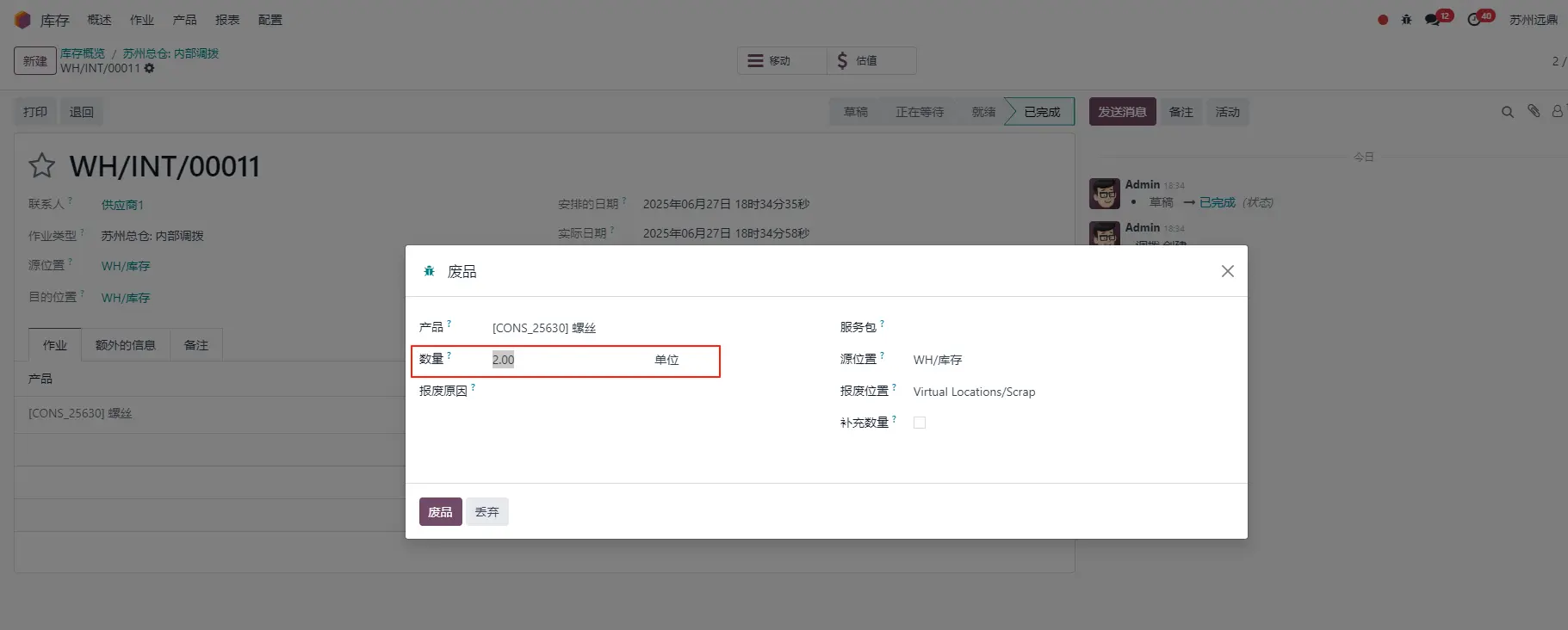Viewport: 1568px width, 630px height.
Task: Open the conversations icon with badge 12
Action: (1437, 18)
